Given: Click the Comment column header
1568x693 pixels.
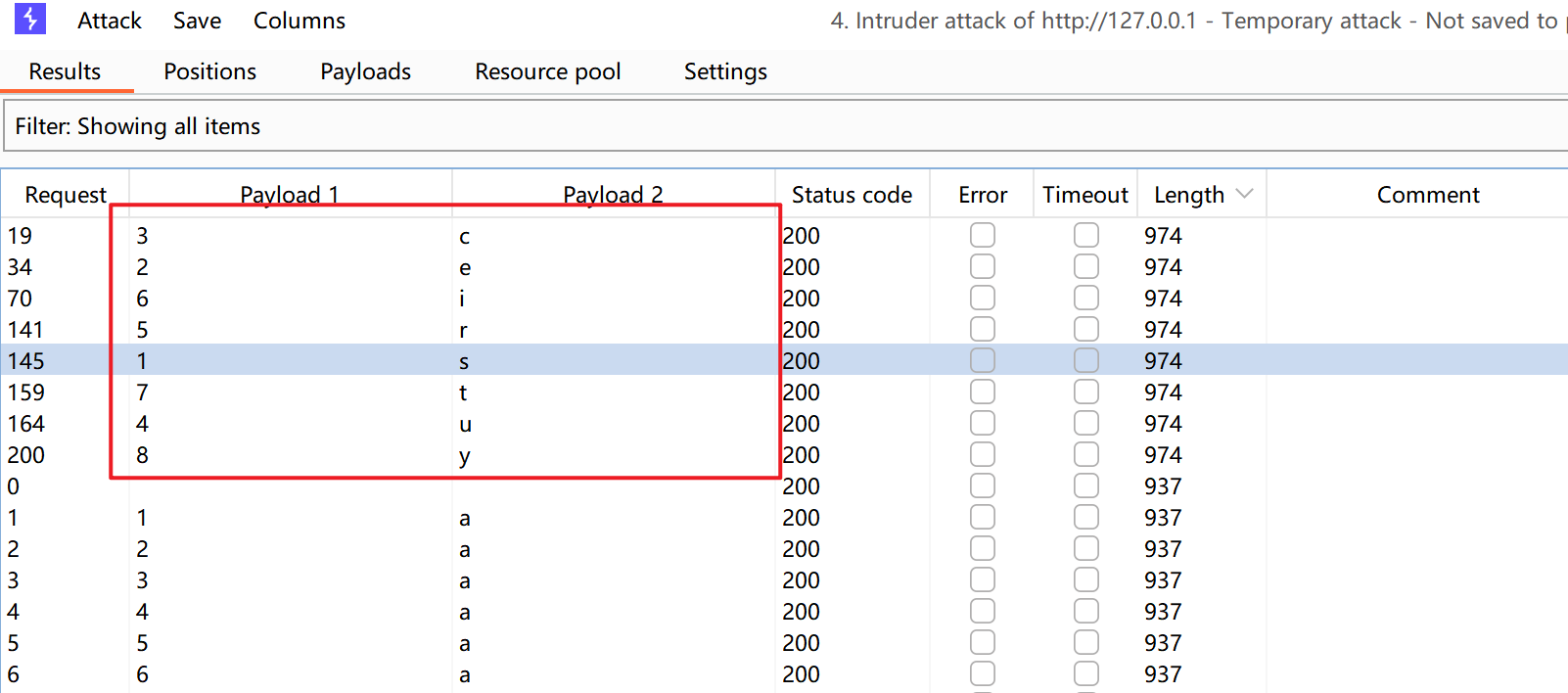Looking at the screenshot, I should pyautogui.click(x=1427, y=195).
